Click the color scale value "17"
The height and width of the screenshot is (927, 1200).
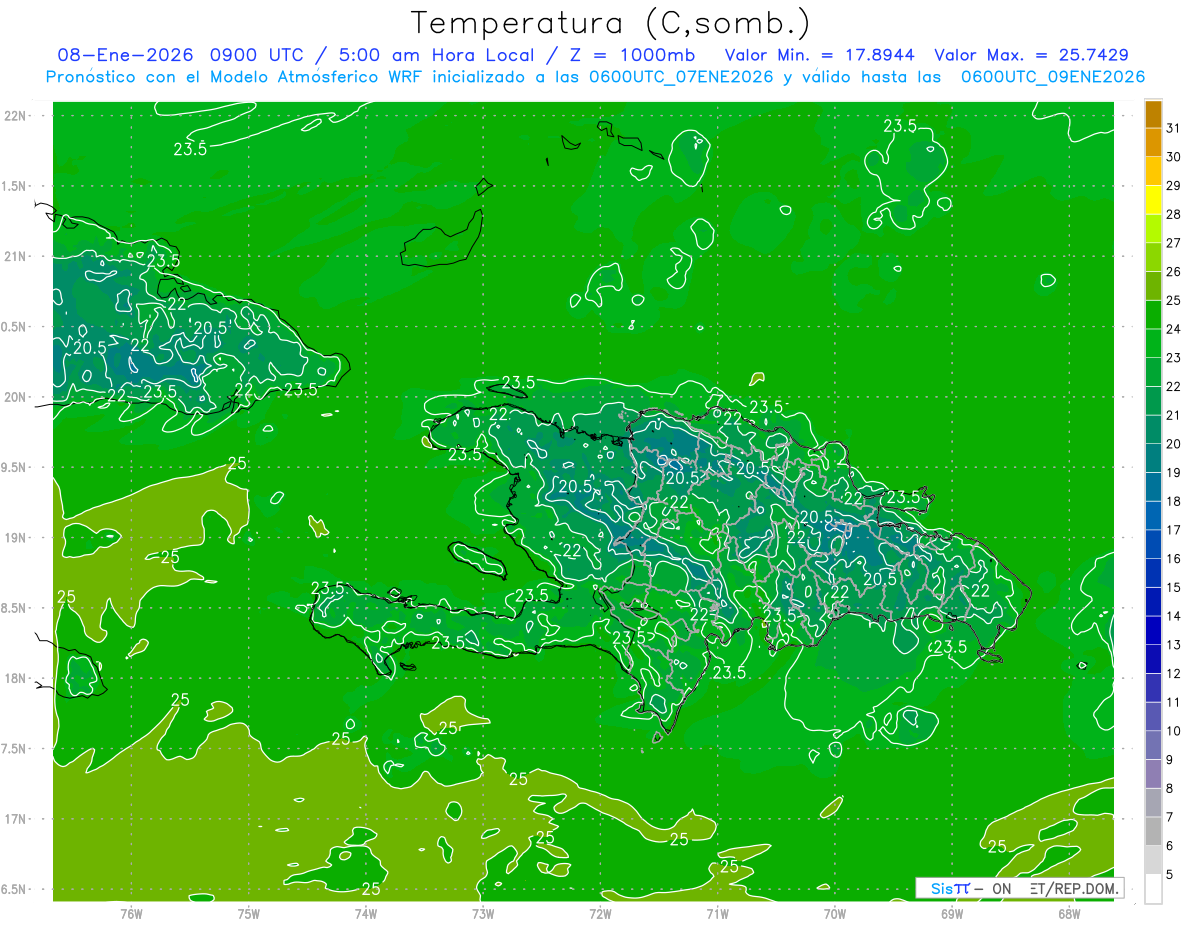(x=1174, y=530)
